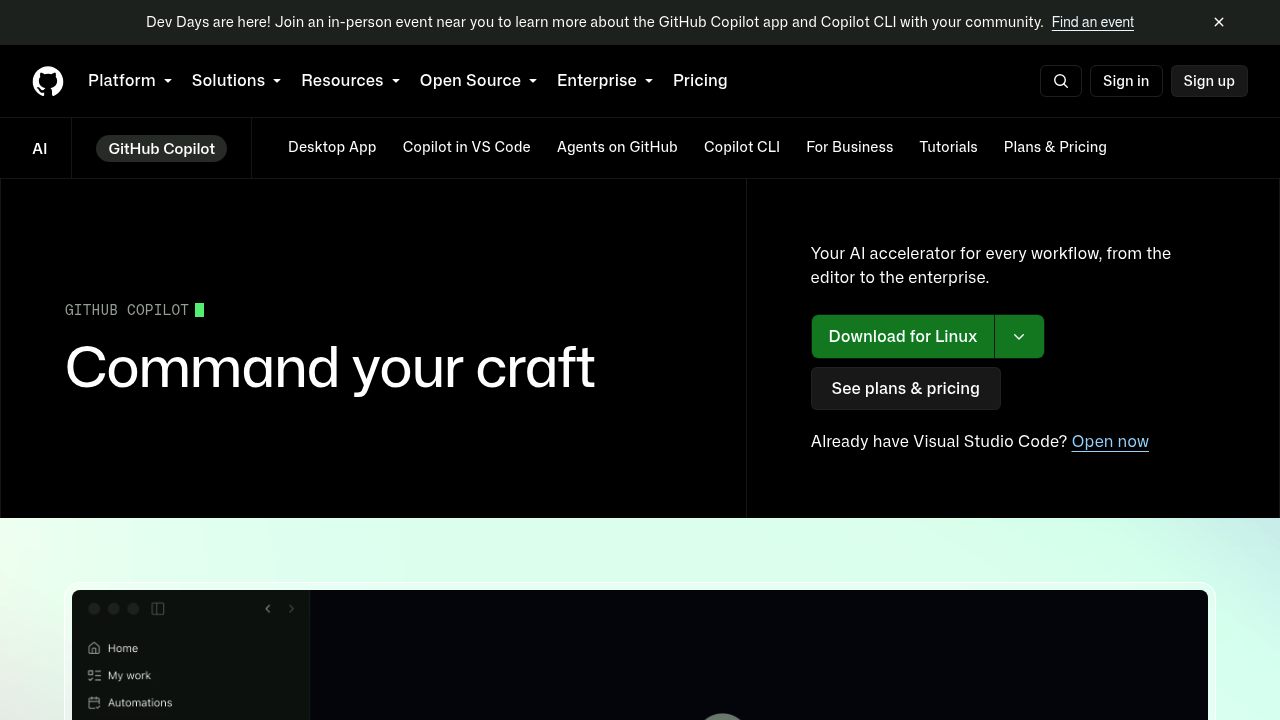Open the Tutorials subnav item
The image size is (1280, 720).
(948, 147)
